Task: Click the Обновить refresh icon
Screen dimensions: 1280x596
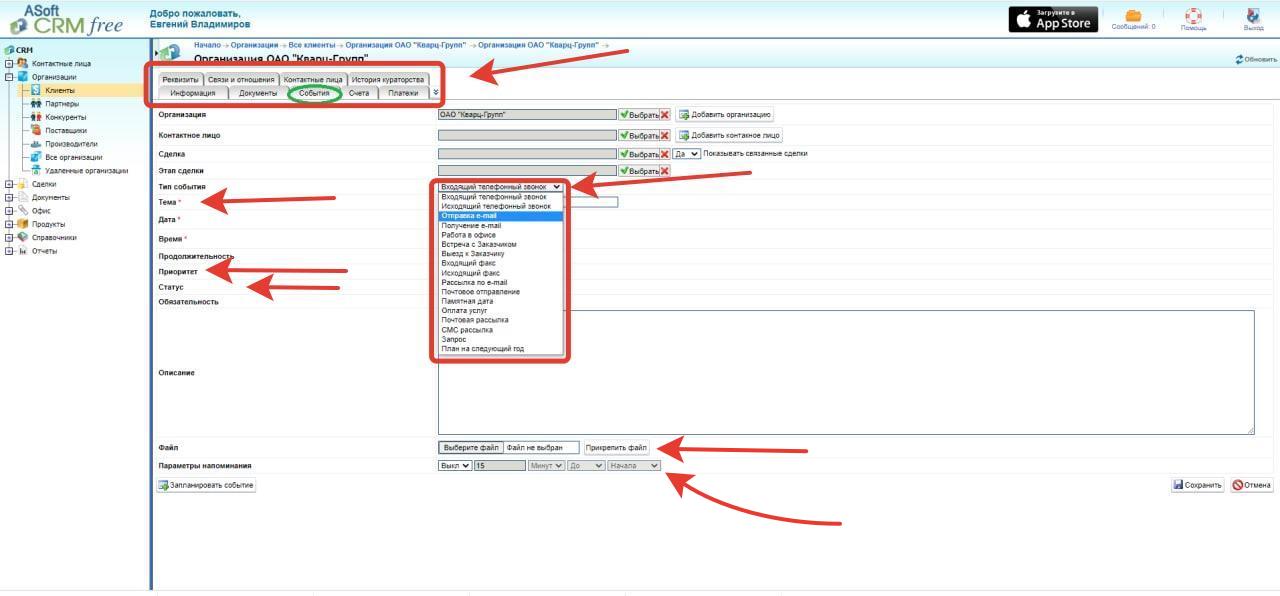Action: click(x=1256, y=60)
